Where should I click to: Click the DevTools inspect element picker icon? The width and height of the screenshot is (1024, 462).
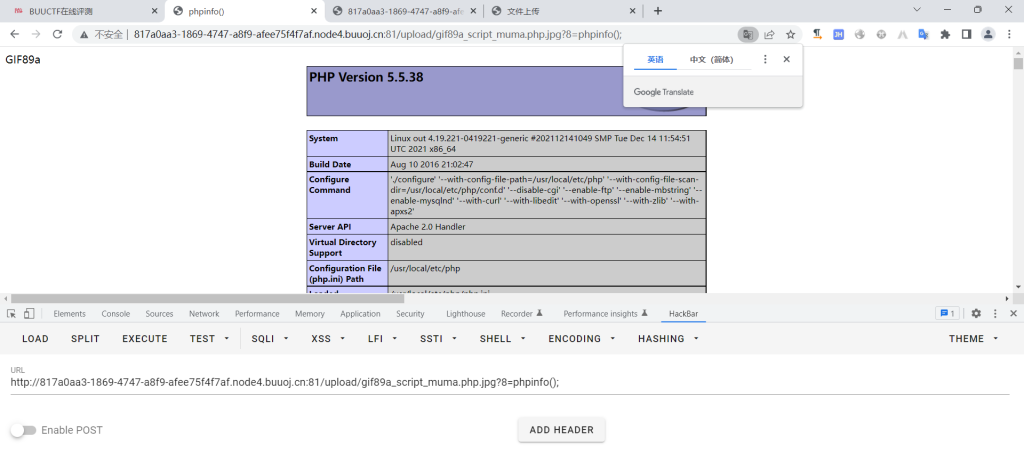pyautogui.click(x=11, y=314)
